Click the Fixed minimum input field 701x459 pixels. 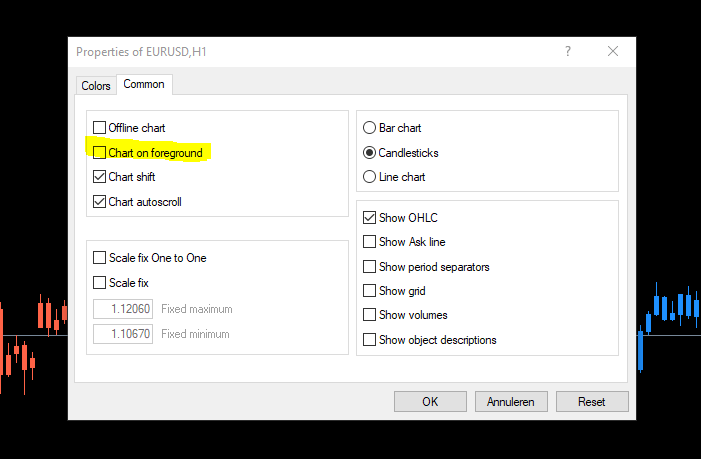123,334
